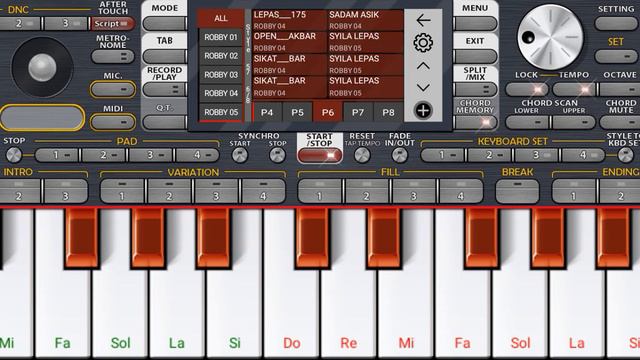This screenshot has height=360, width=640.
Task: Click the SETTING button
Action: [616, 23]
